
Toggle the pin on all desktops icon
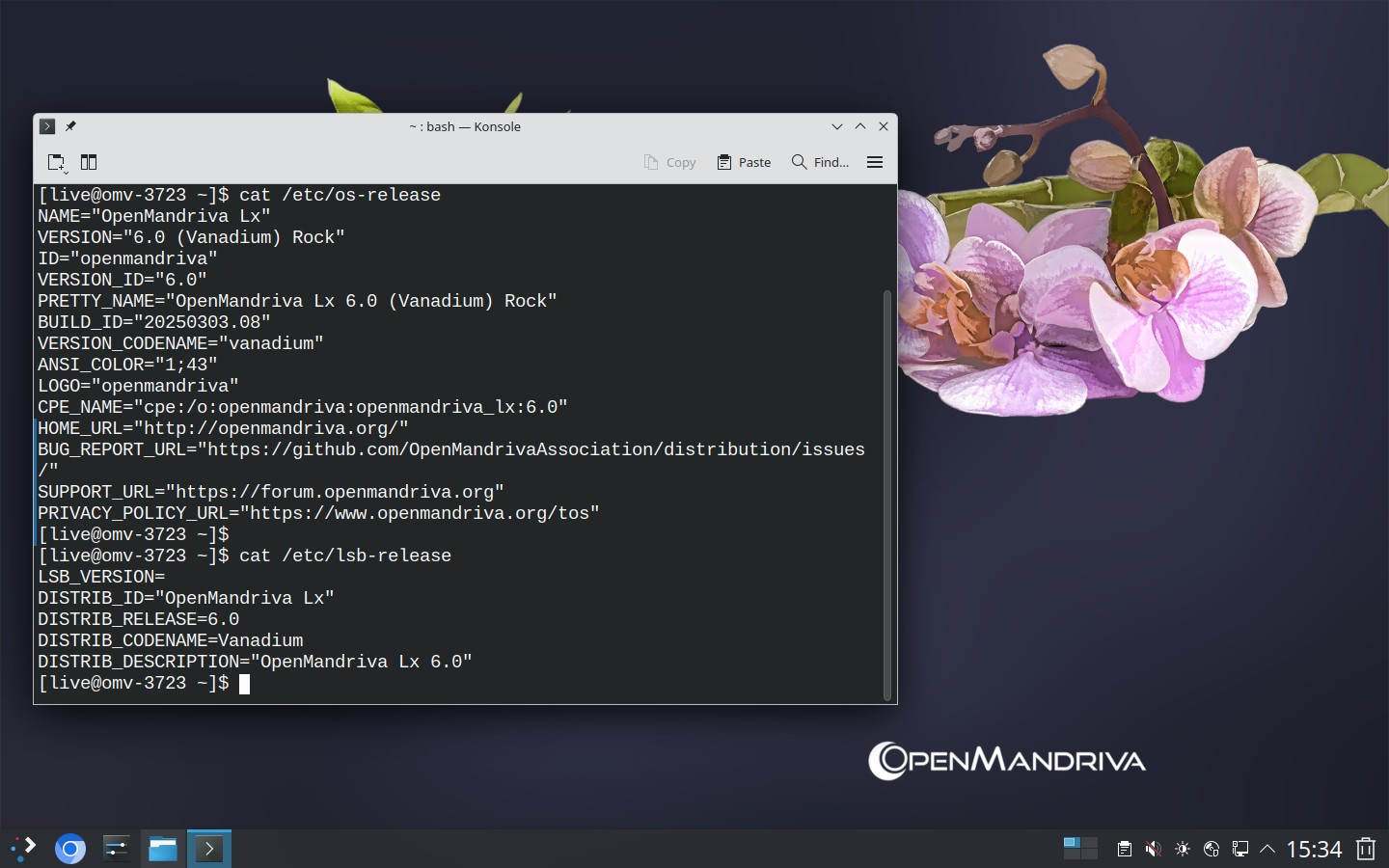pyautogui.click(x=70, y=126)
